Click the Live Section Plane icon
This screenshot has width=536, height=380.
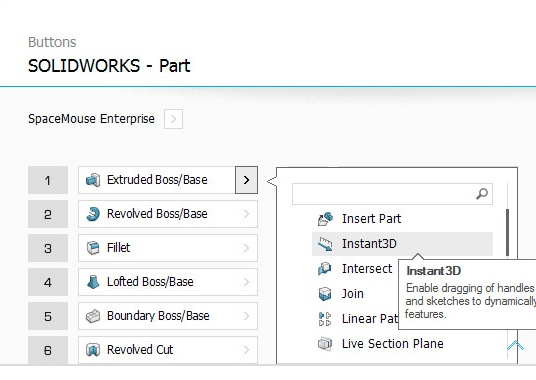pos(325,343)
